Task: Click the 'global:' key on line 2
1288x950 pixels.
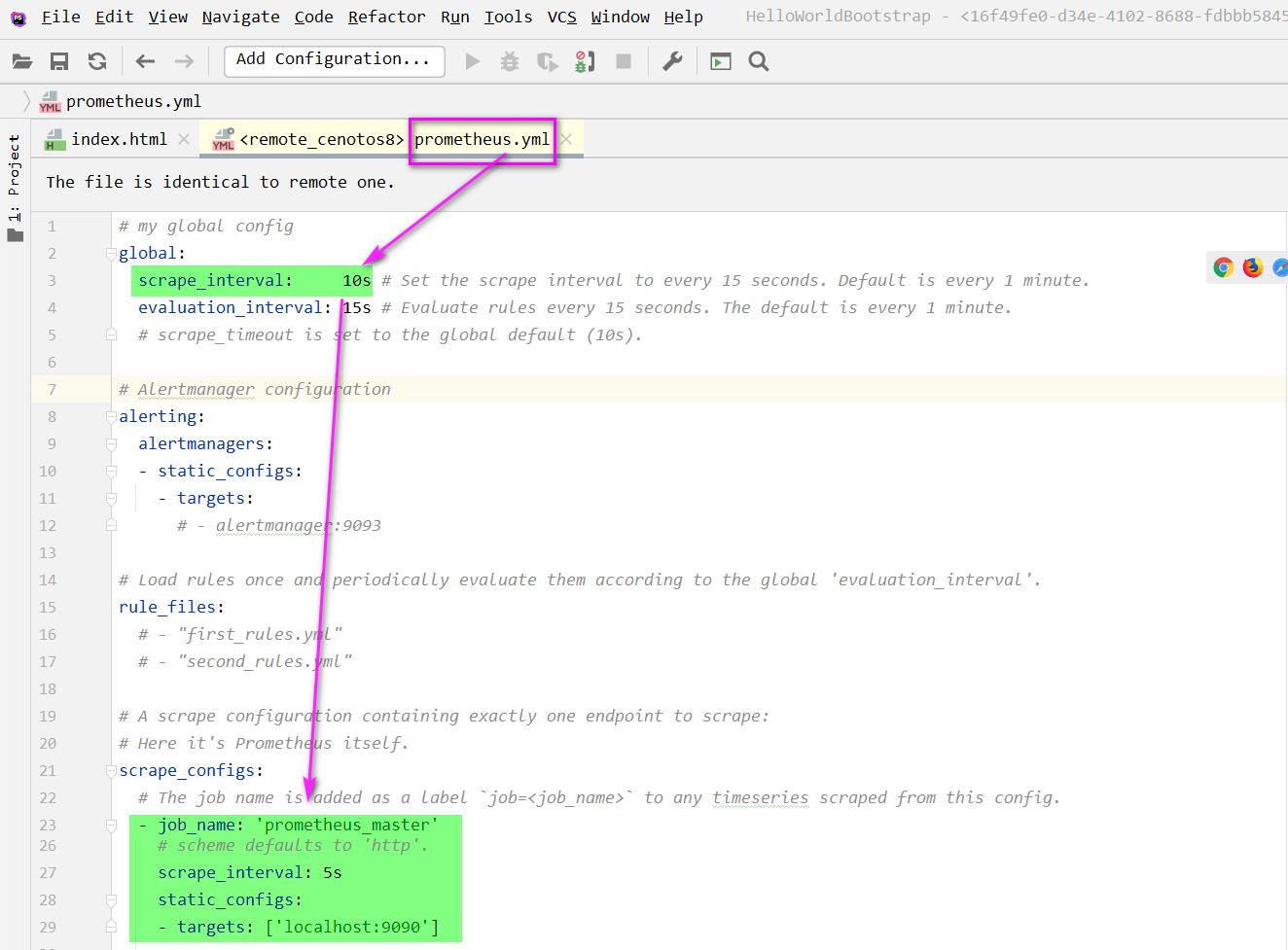Action: pos(153,254)
